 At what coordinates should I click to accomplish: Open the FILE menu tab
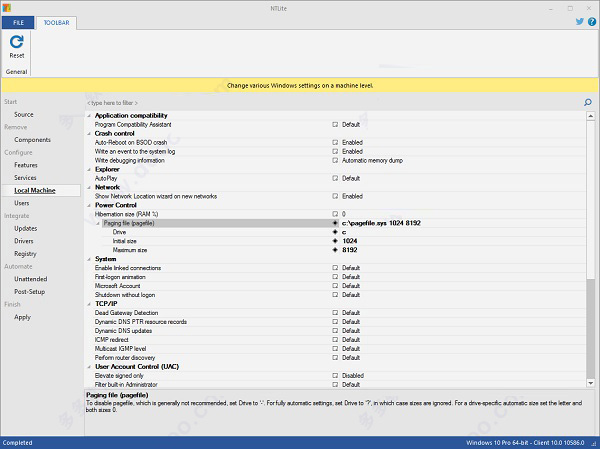point(18,23)
